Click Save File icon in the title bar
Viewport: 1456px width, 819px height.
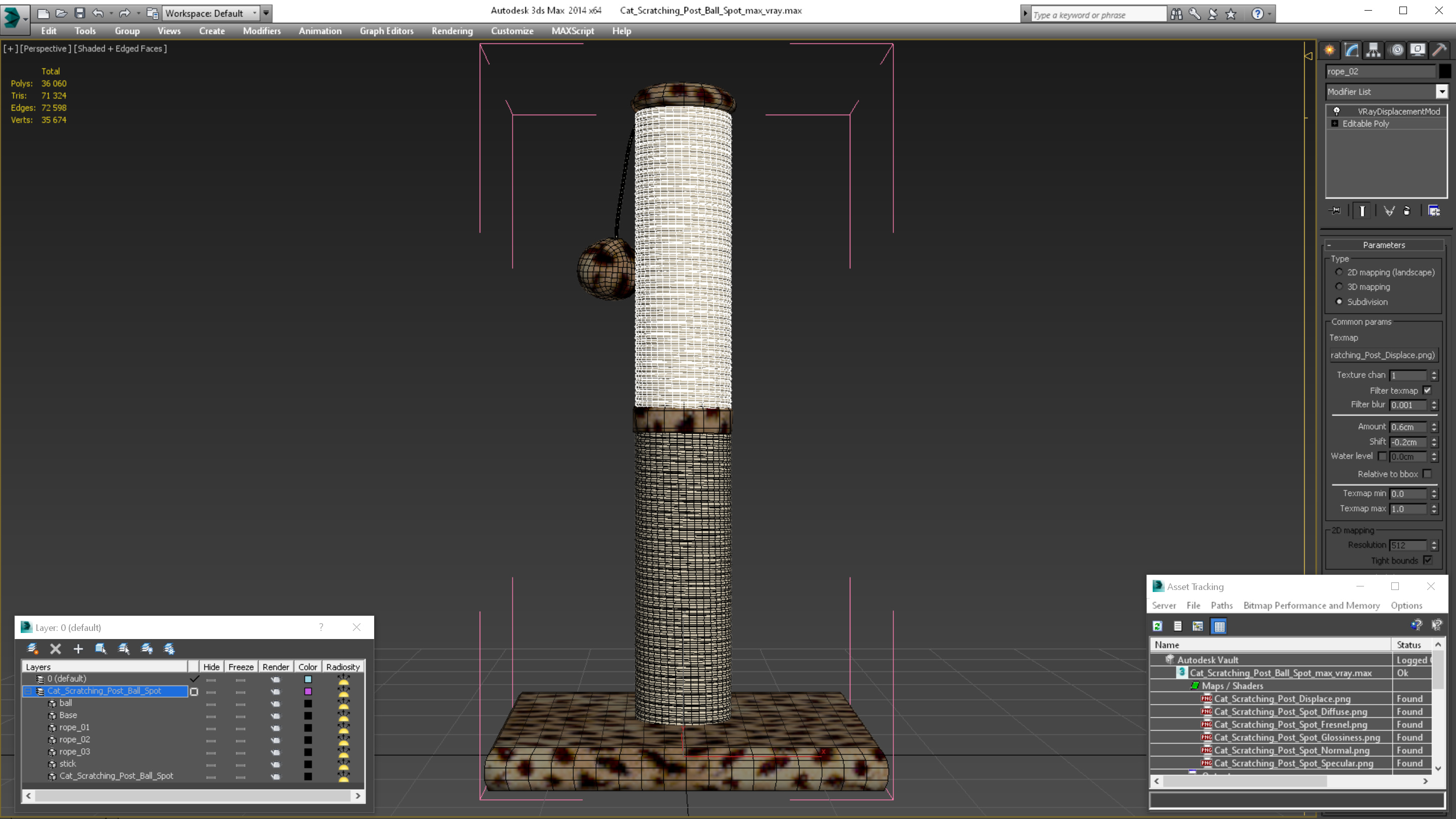point(80,13)
